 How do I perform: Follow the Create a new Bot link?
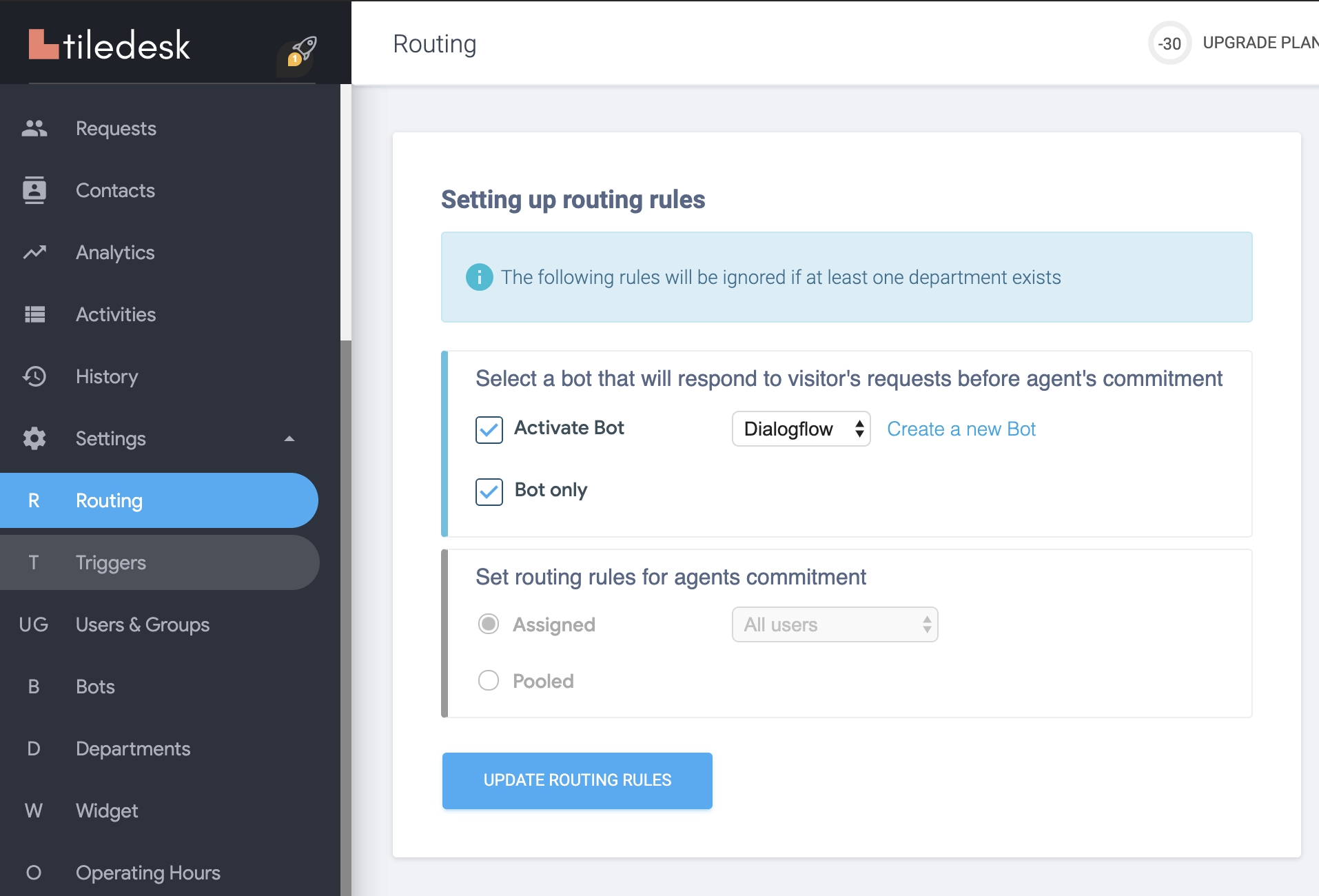tap(961, 429)
